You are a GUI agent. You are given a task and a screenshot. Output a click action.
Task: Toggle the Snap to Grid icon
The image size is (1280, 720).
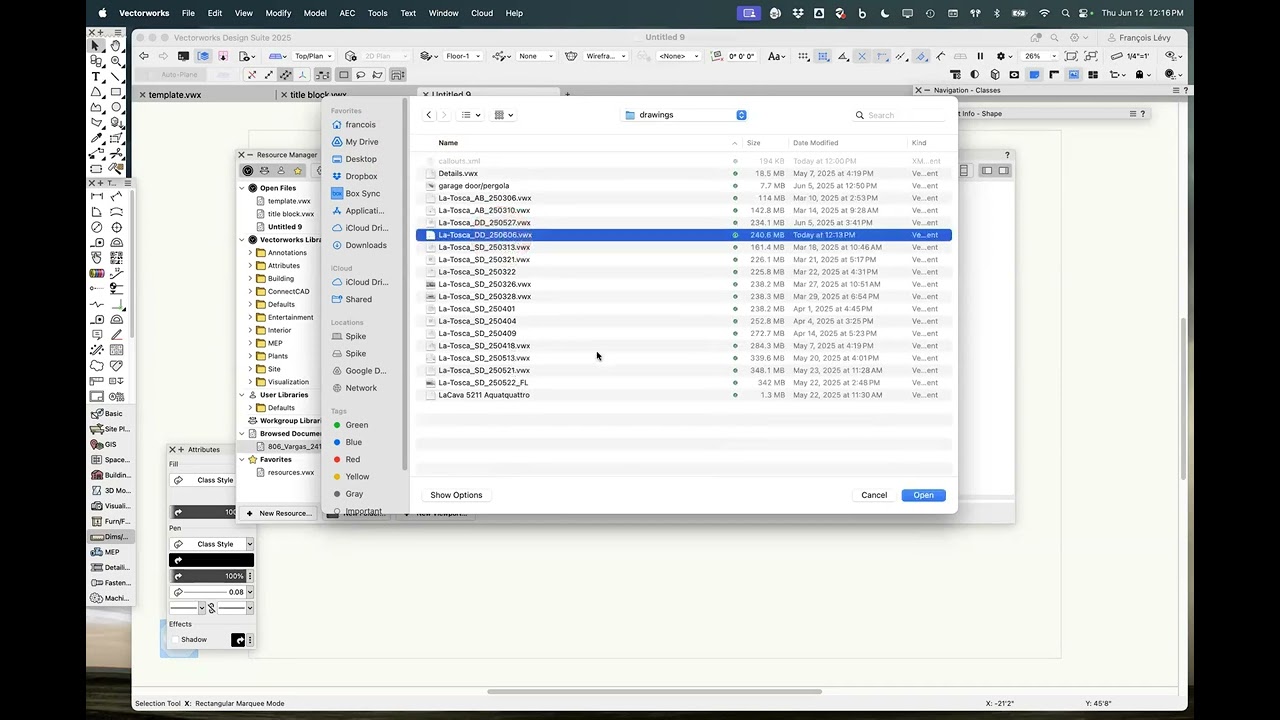tap(802, 56)
